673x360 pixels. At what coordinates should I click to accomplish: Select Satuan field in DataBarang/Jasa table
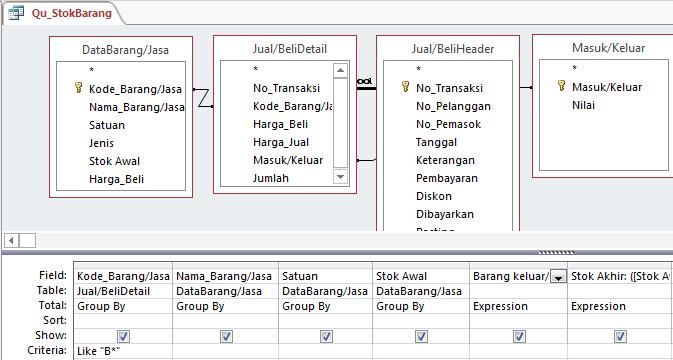(x=107, y=125)
